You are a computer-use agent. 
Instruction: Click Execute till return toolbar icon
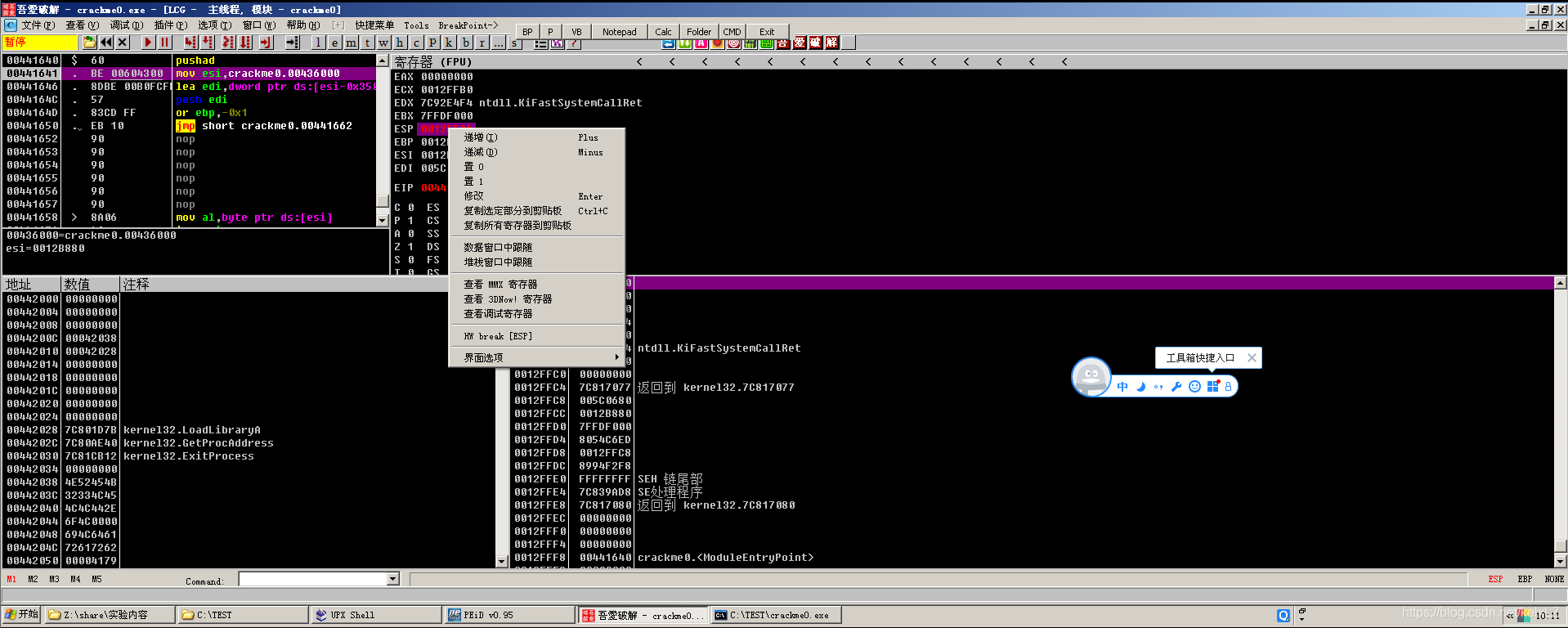(x=266, y=43)
